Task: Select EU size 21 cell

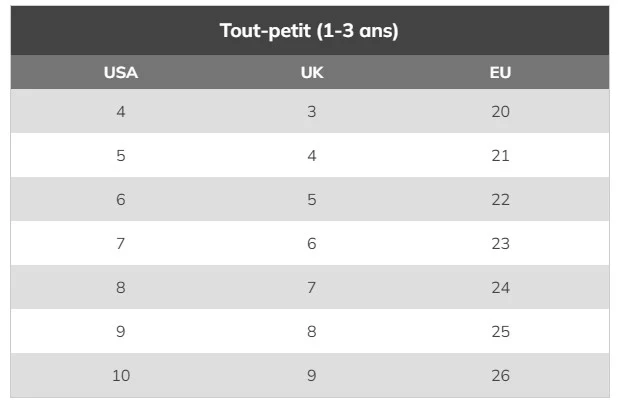Action: [x=501, y=156]
